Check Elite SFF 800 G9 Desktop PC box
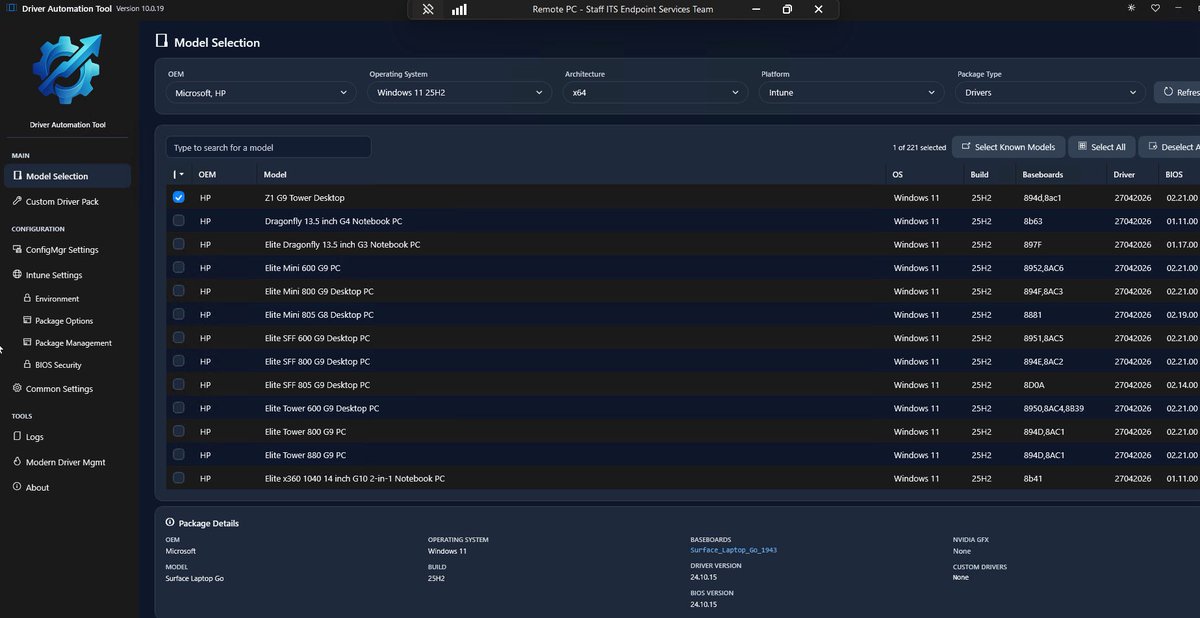The image size is (1200, 618). (178, 361)
